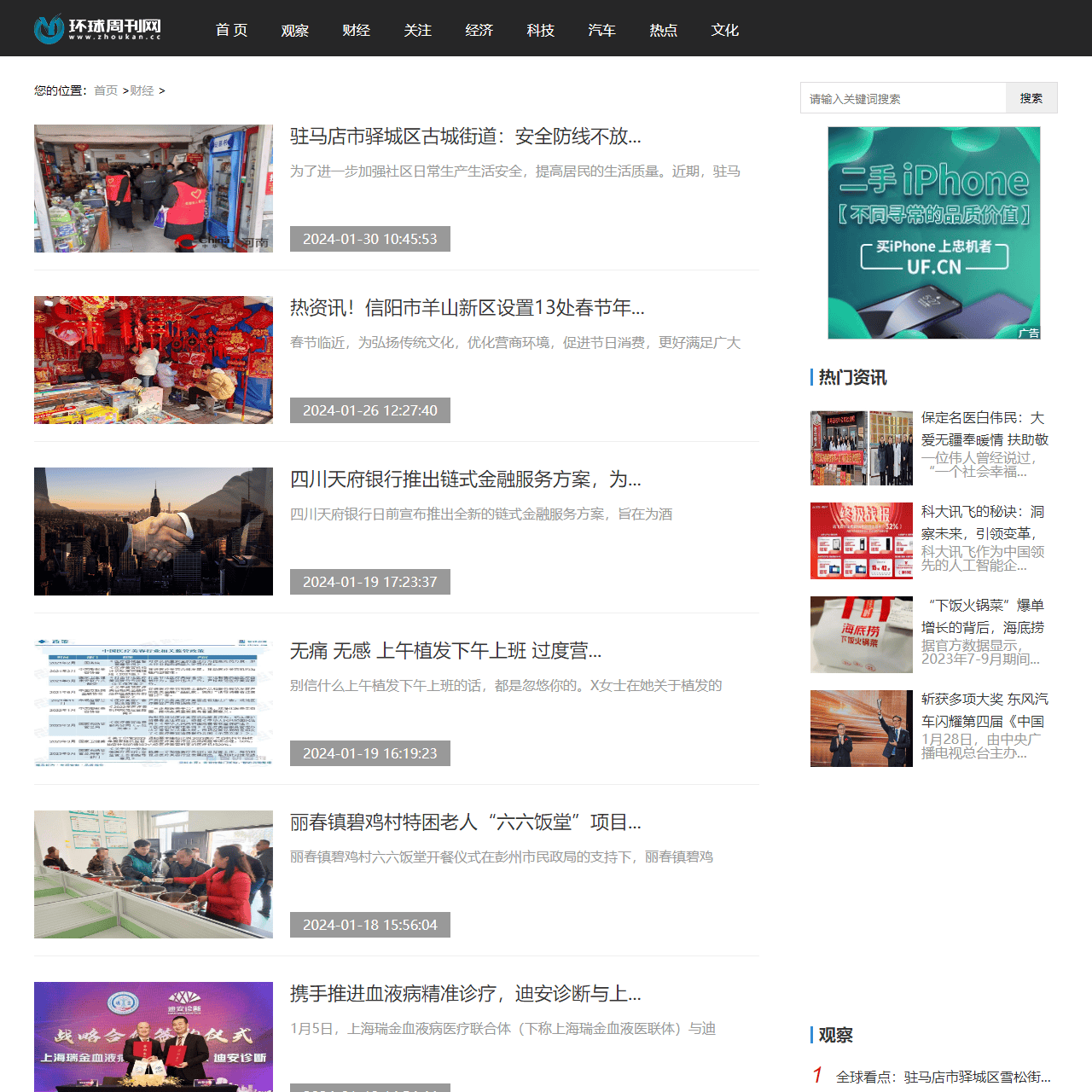Go to the 财经 navigation section
The height and width of the screenshot is (1092, 1092).
(x=356, y=30)
